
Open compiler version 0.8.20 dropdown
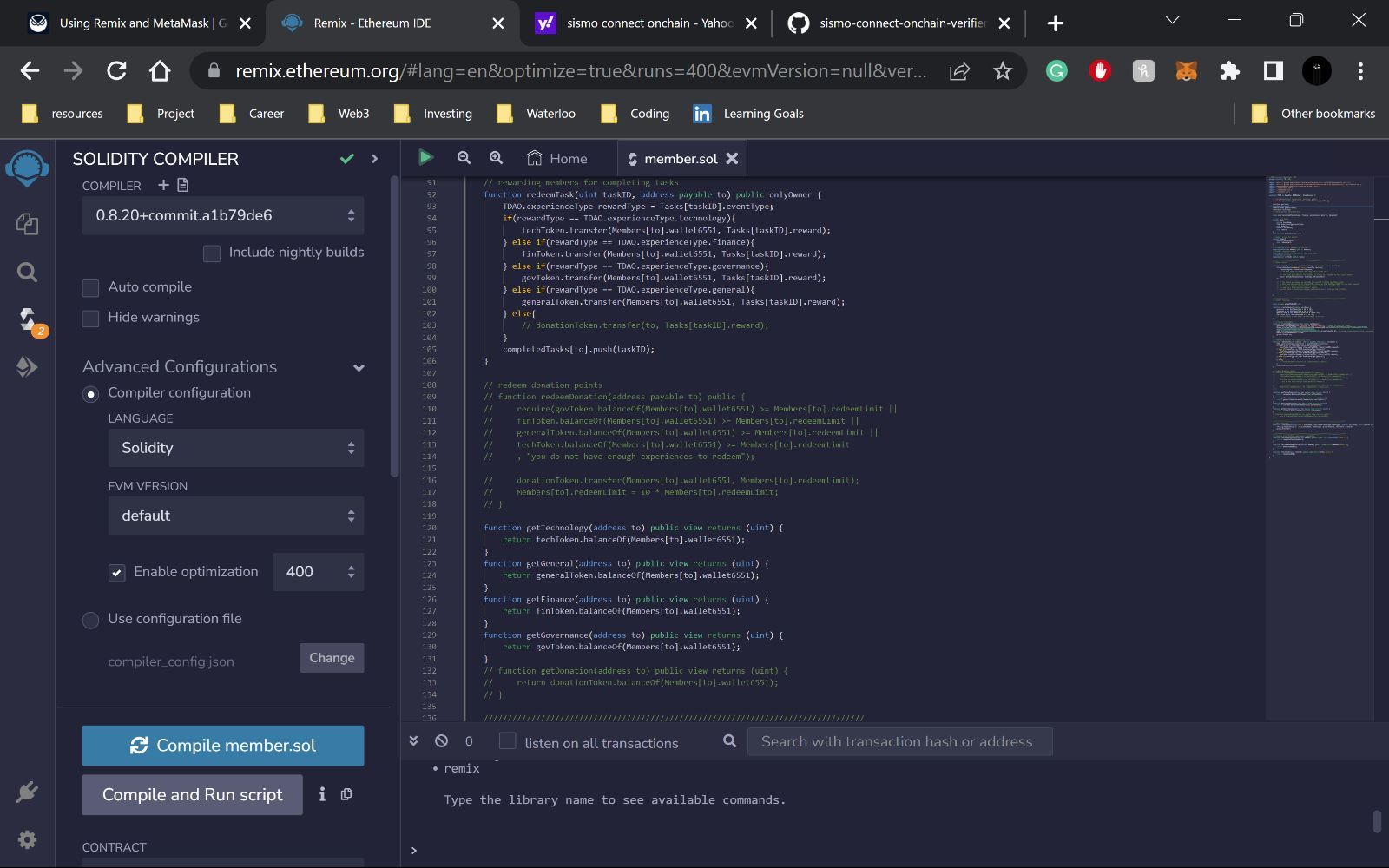point(223,215)
